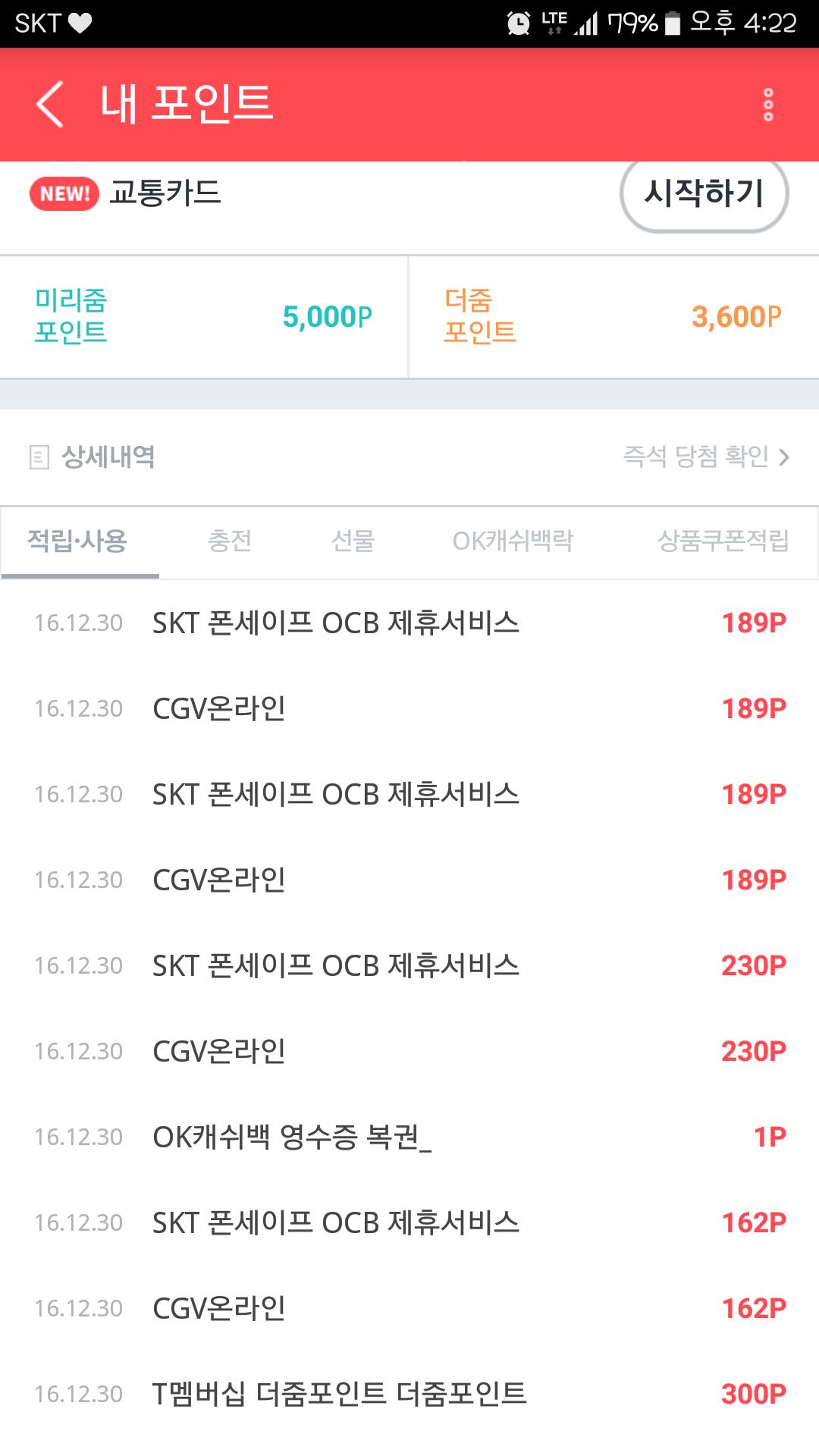Select the T멤버십 더줌포인트 300P entry
The height and width of the screenshot is (1456, 819).
click(x=409, y=1394)
